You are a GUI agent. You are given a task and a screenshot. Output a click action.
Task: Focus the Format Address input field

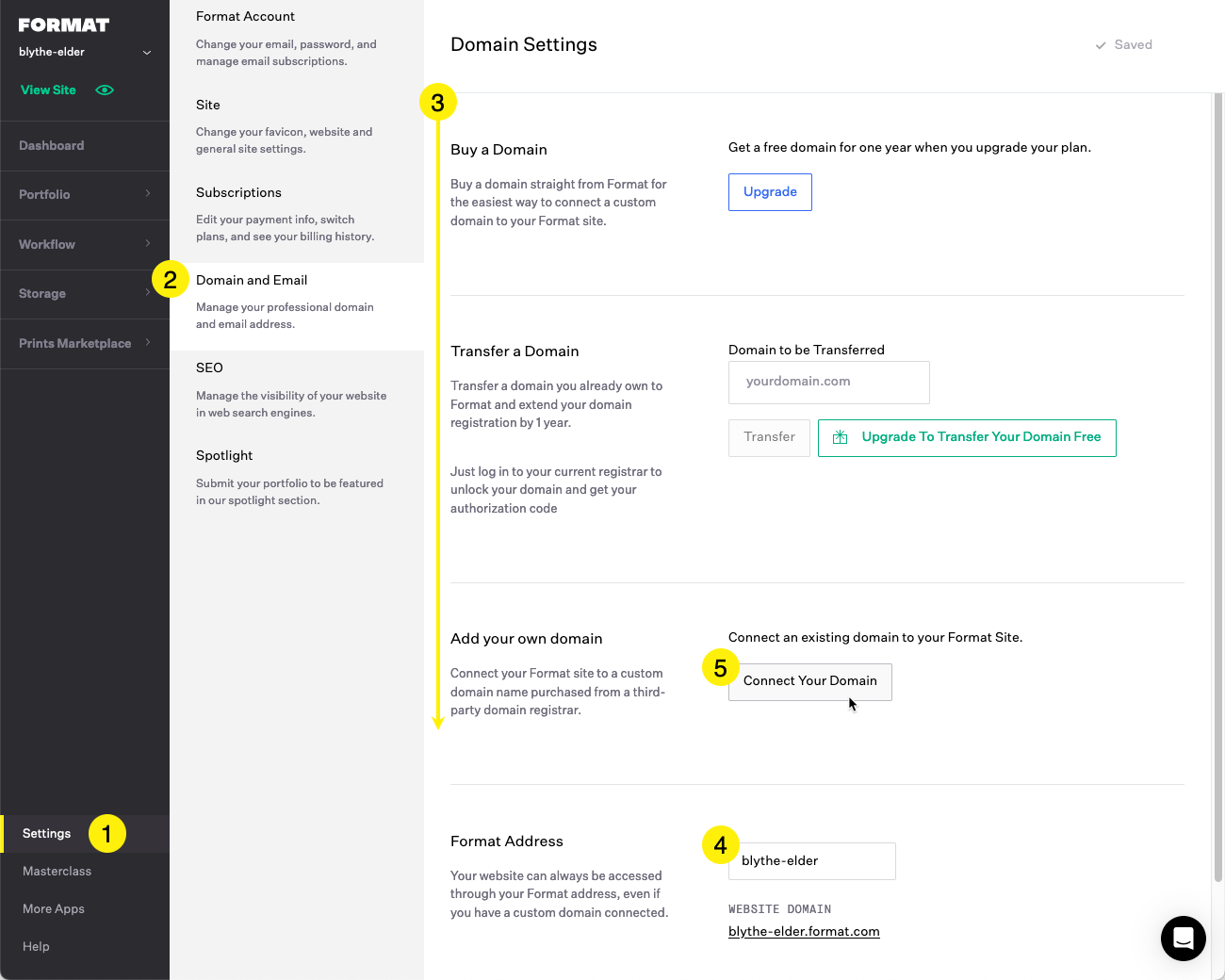811,861
